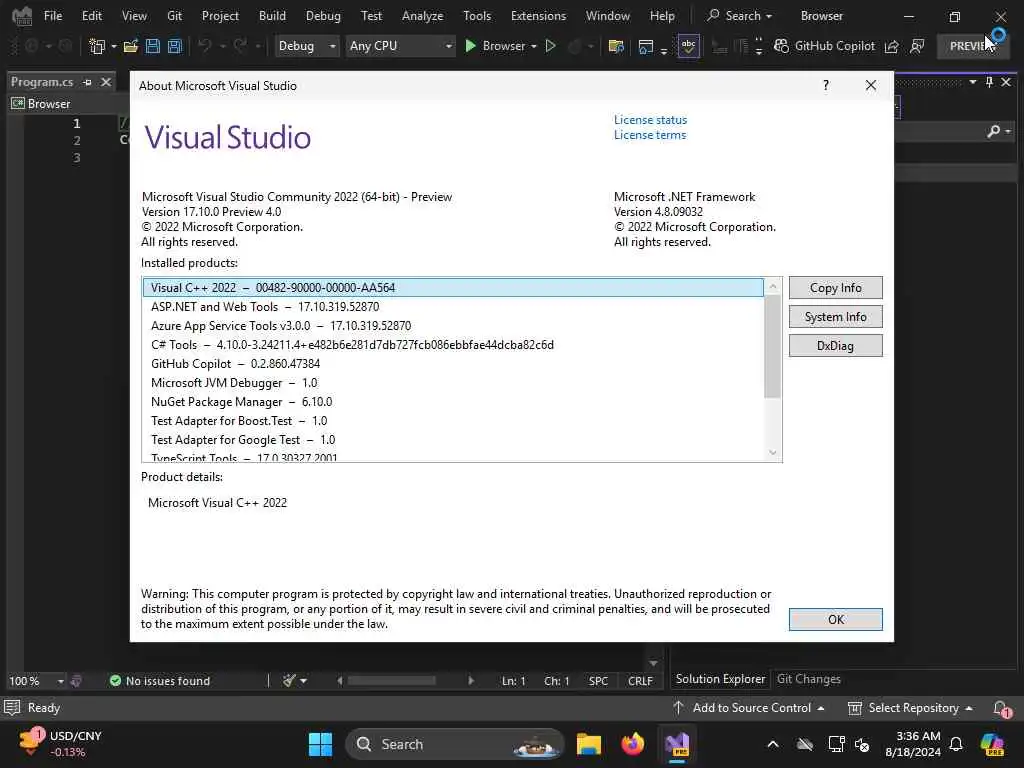Click the Save All toolbar icon
Viewport: 1024px width, 768px height.
point(174,46)
